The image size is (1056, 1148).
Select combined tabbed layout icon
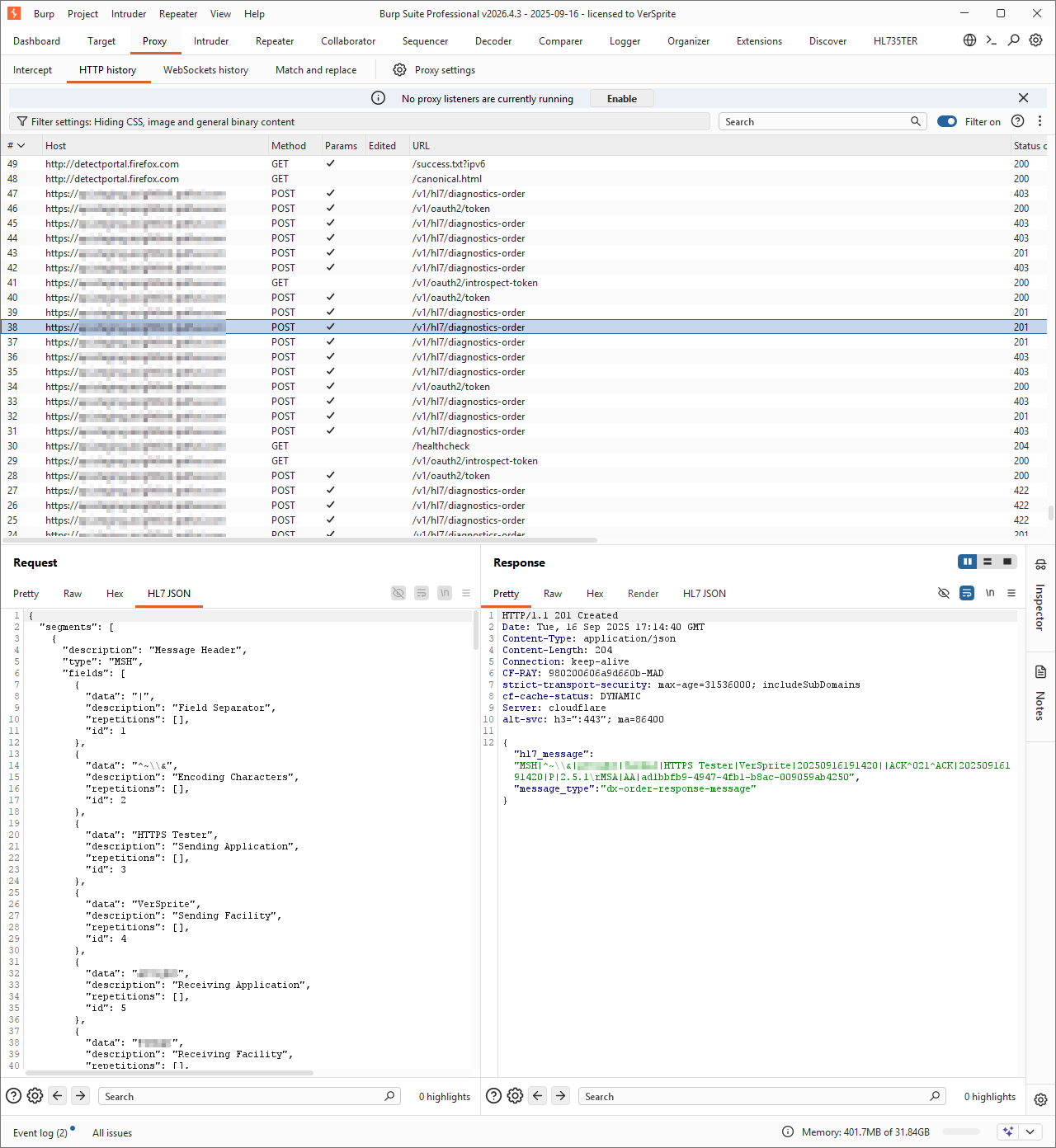1007,562
